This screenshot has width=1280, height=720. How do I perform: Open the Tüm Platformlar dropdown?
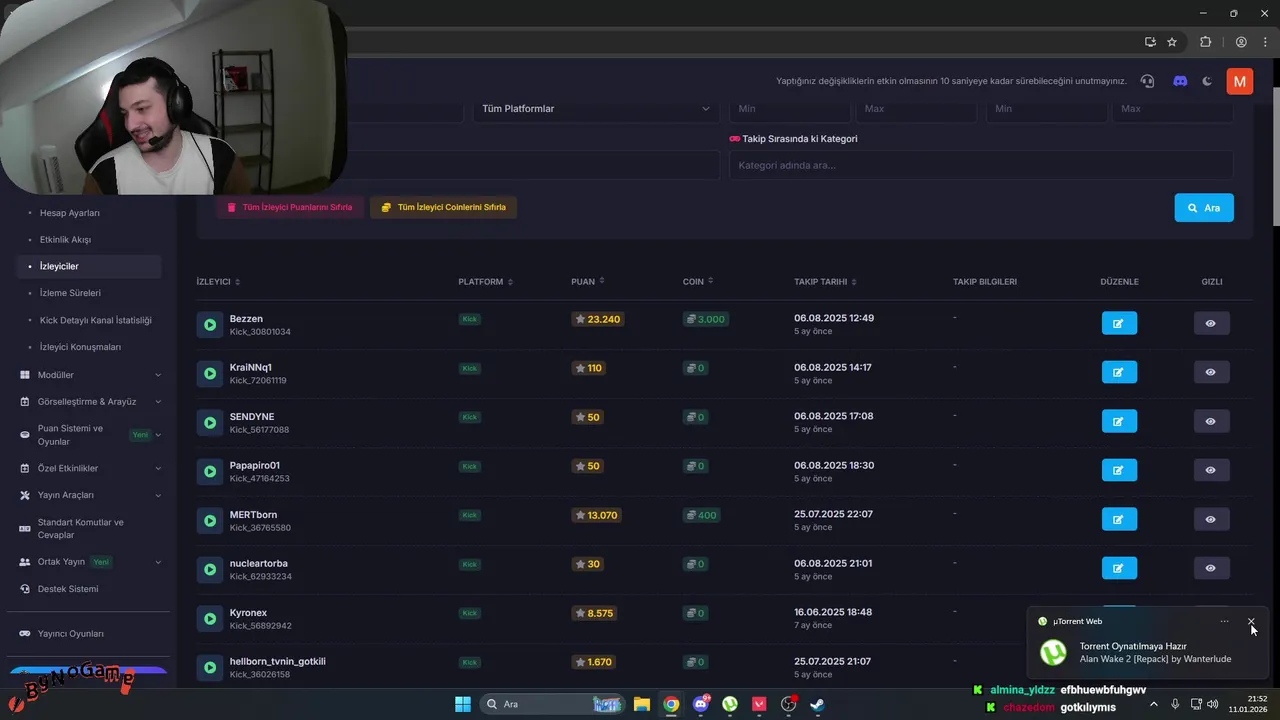click(596, 109)
